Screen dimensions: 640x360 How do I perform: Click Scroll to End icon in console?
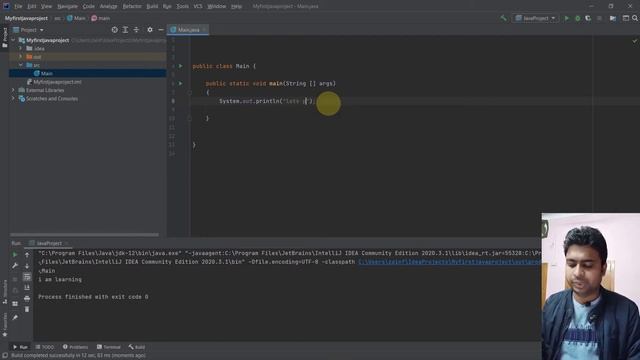click(27, 287)
